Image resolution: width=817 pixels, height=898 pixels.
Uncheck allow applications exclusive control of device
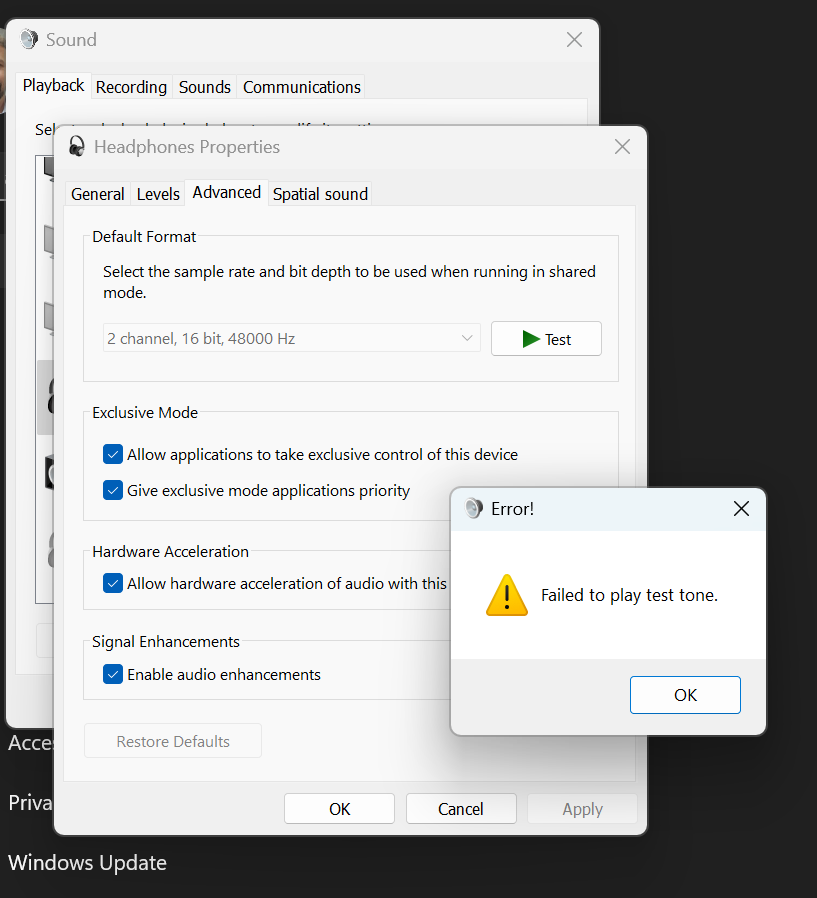[x=113, y=454]
